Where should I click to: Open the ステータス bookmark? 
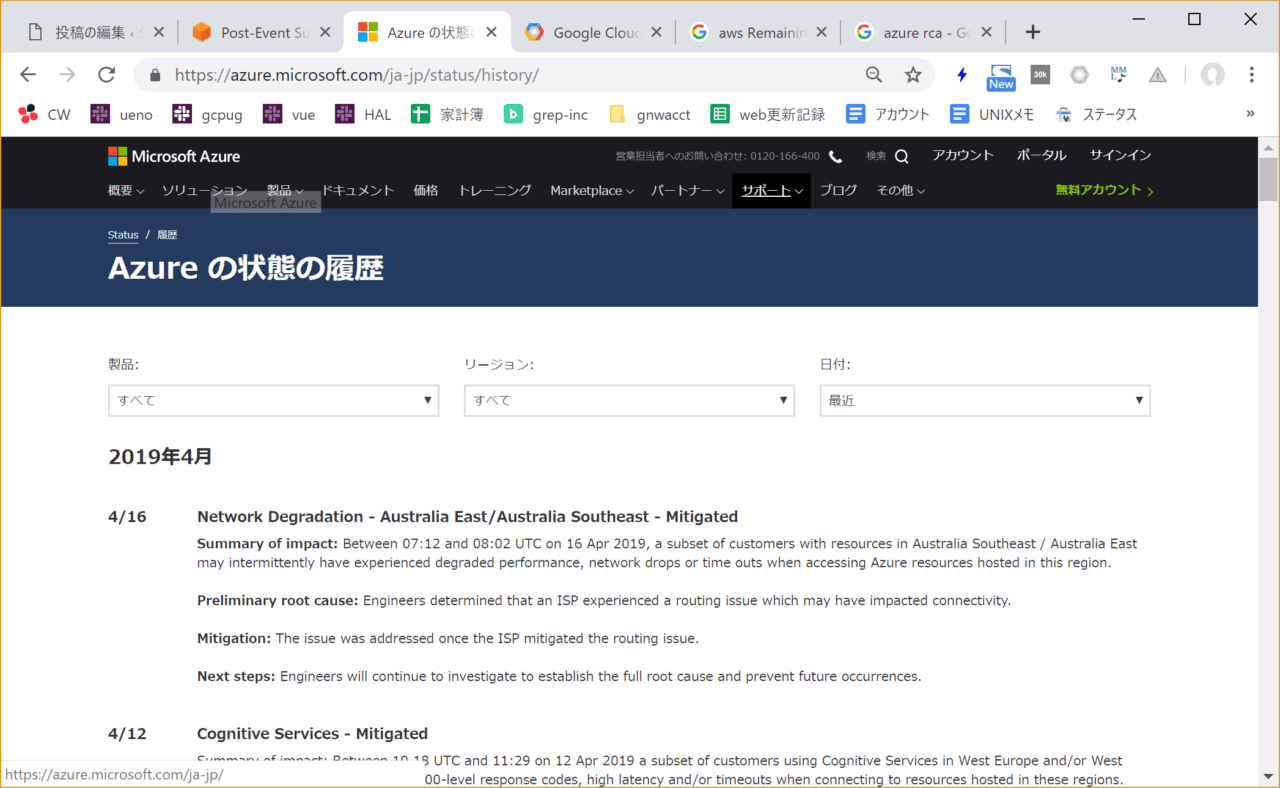click(x=1096, y=114)
